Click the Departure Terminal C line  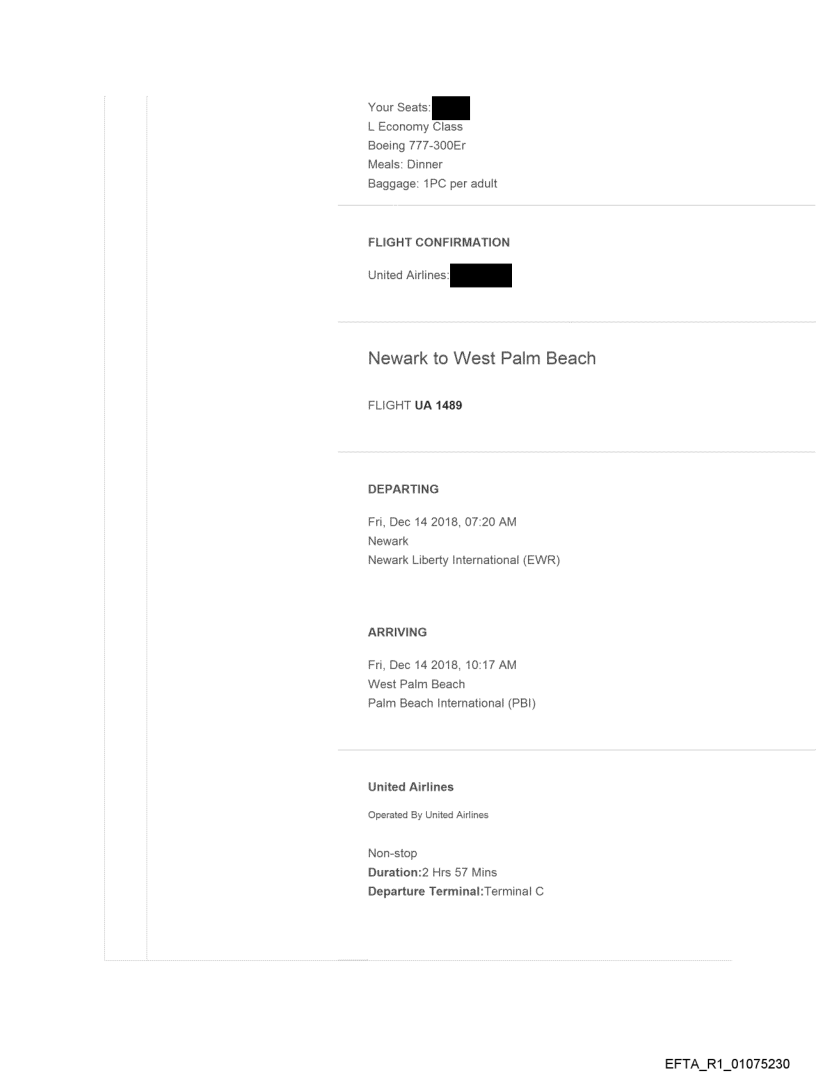(x=455, y=891)
